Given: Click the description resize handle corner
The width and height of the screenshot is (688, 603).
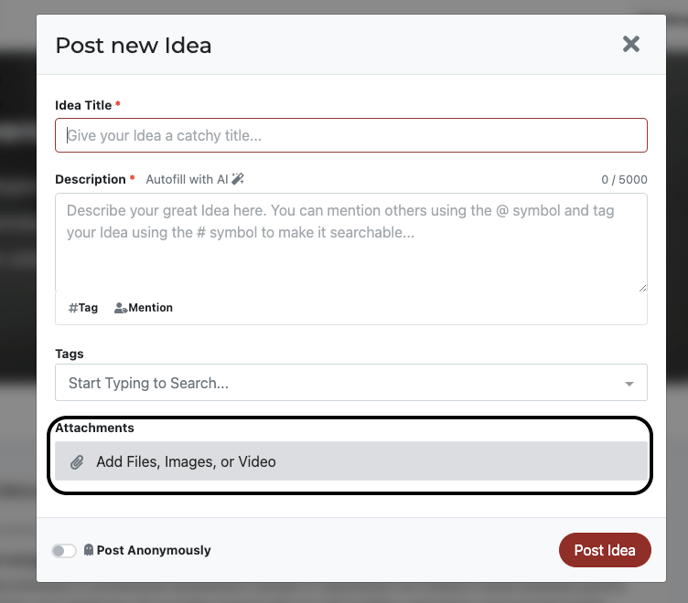Looking at the screenshot, I should coord(642,288).
